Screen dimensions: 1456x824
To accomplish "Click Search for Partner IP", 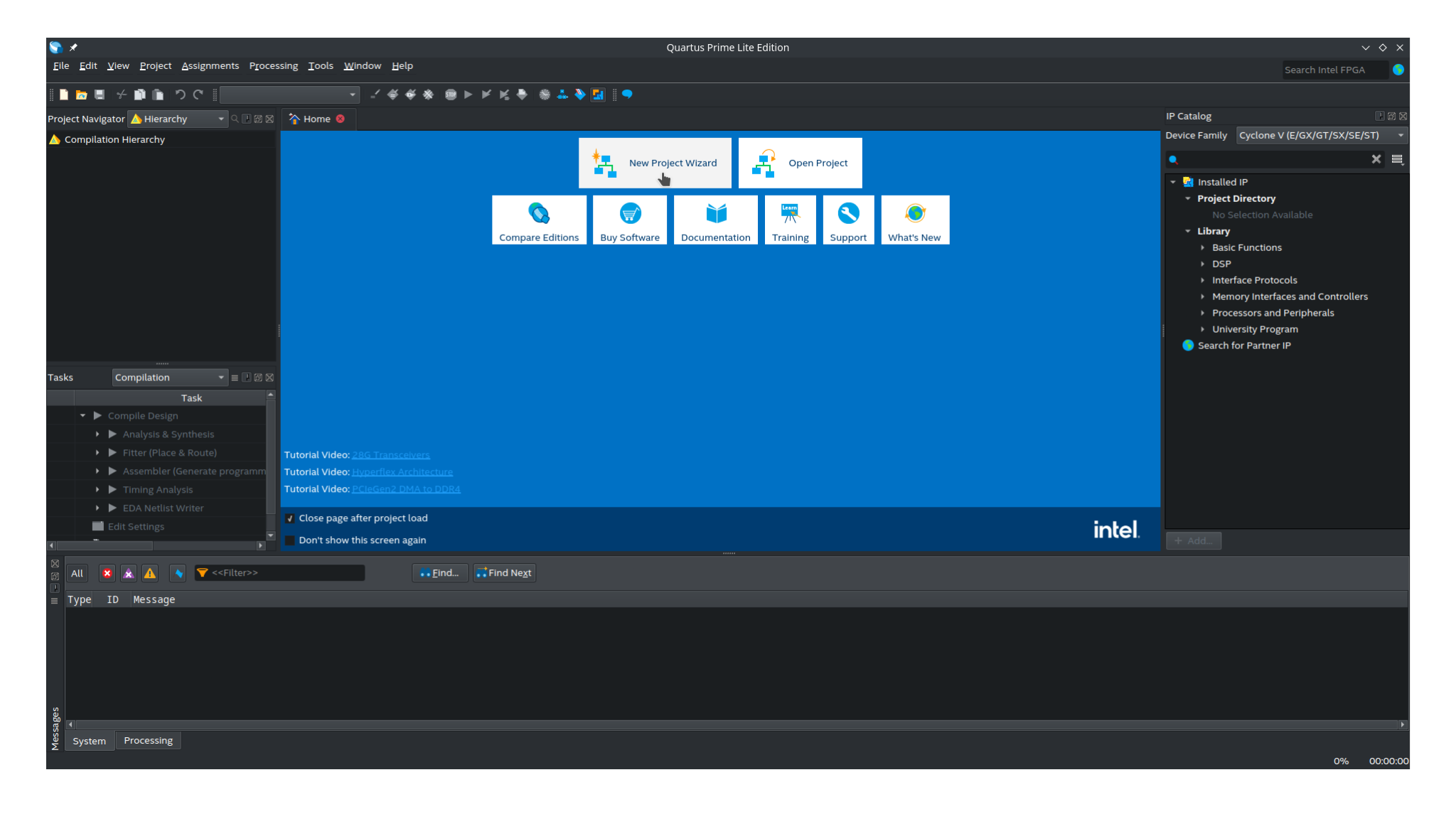I will pyautogui.click(x=1244, y=346).
